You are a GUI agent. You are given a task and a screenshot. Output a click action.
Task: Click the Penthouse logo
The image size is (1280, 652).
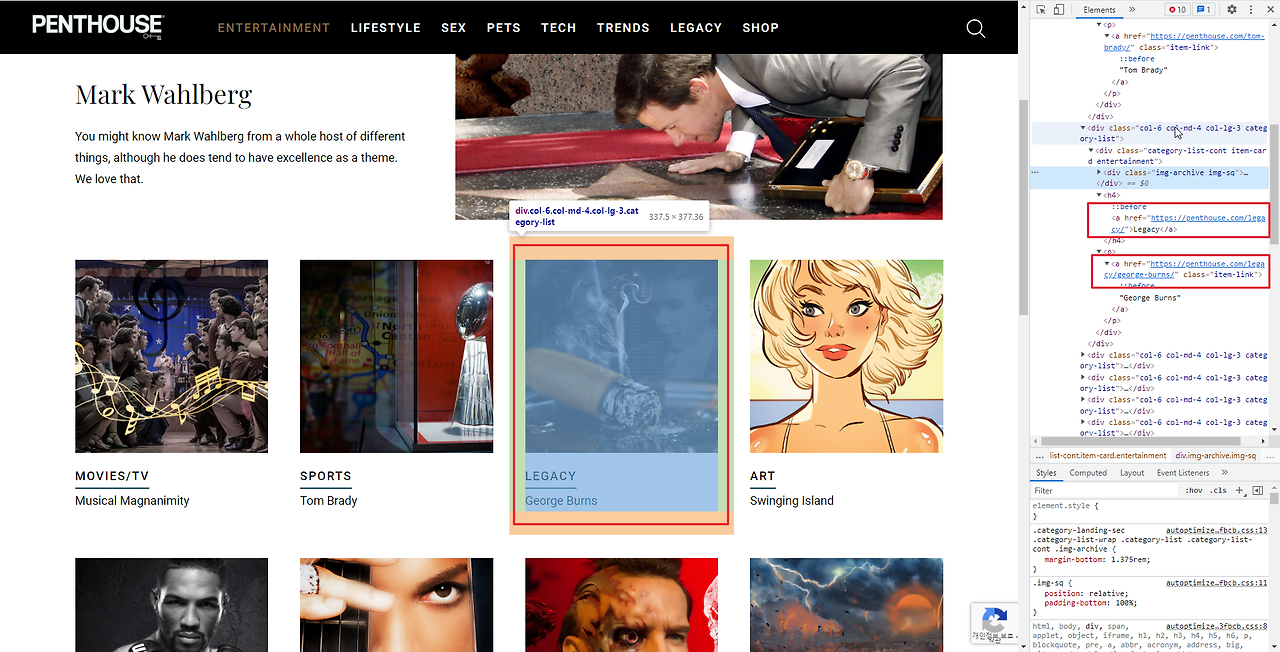tap(98, 26)
